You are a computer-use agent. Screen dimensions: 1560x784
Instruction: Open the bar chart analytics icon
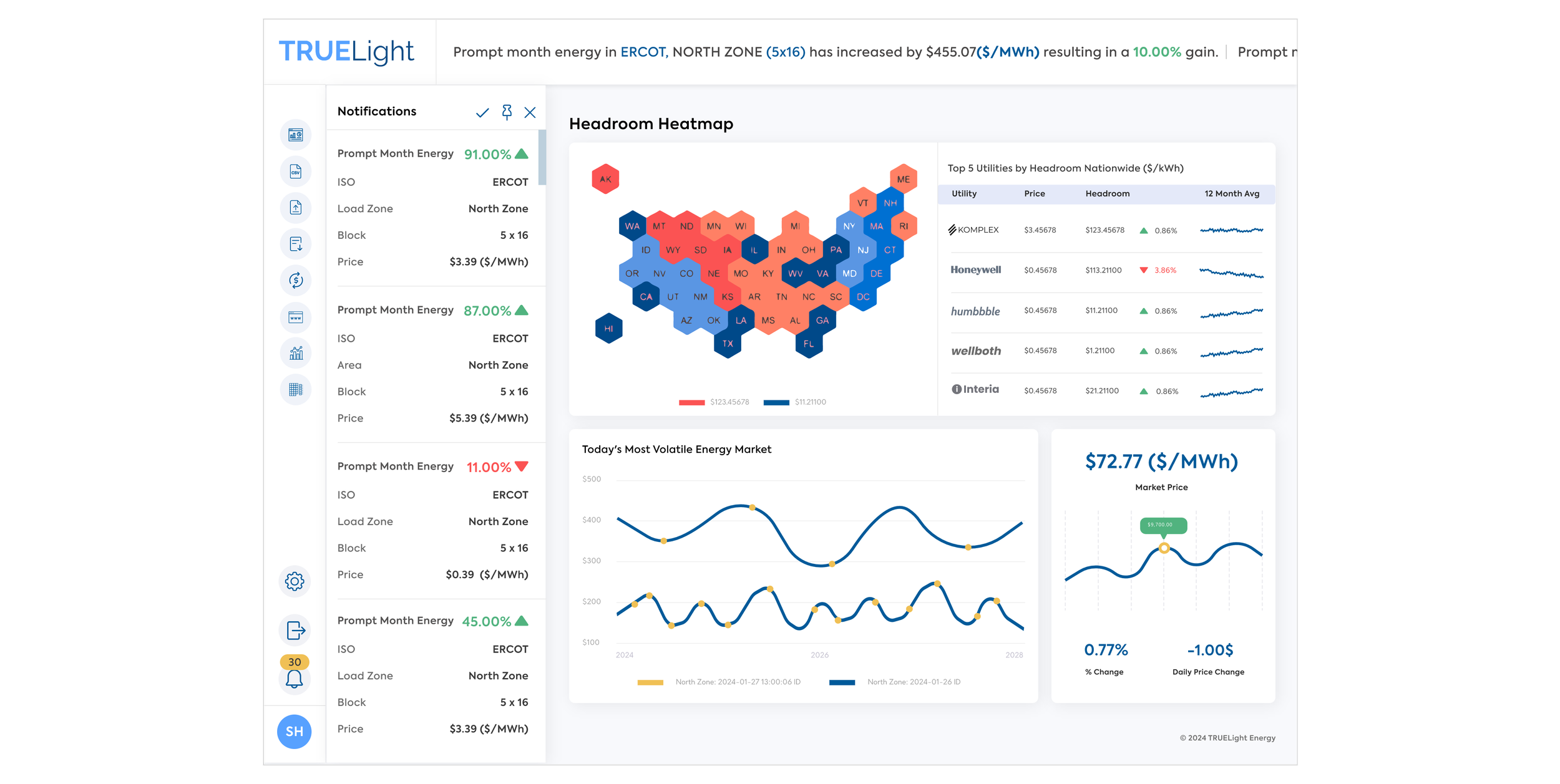(296, 353)
